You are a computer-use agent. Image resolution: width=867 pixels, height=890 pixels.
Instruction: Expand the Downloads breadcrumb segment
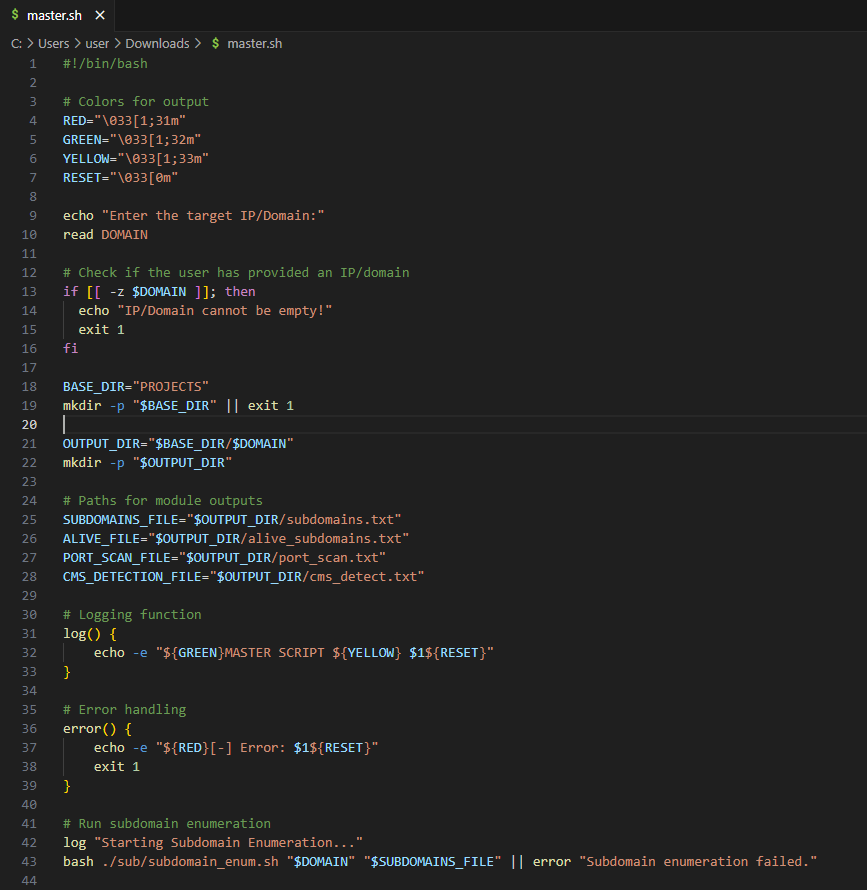point(157,44)
